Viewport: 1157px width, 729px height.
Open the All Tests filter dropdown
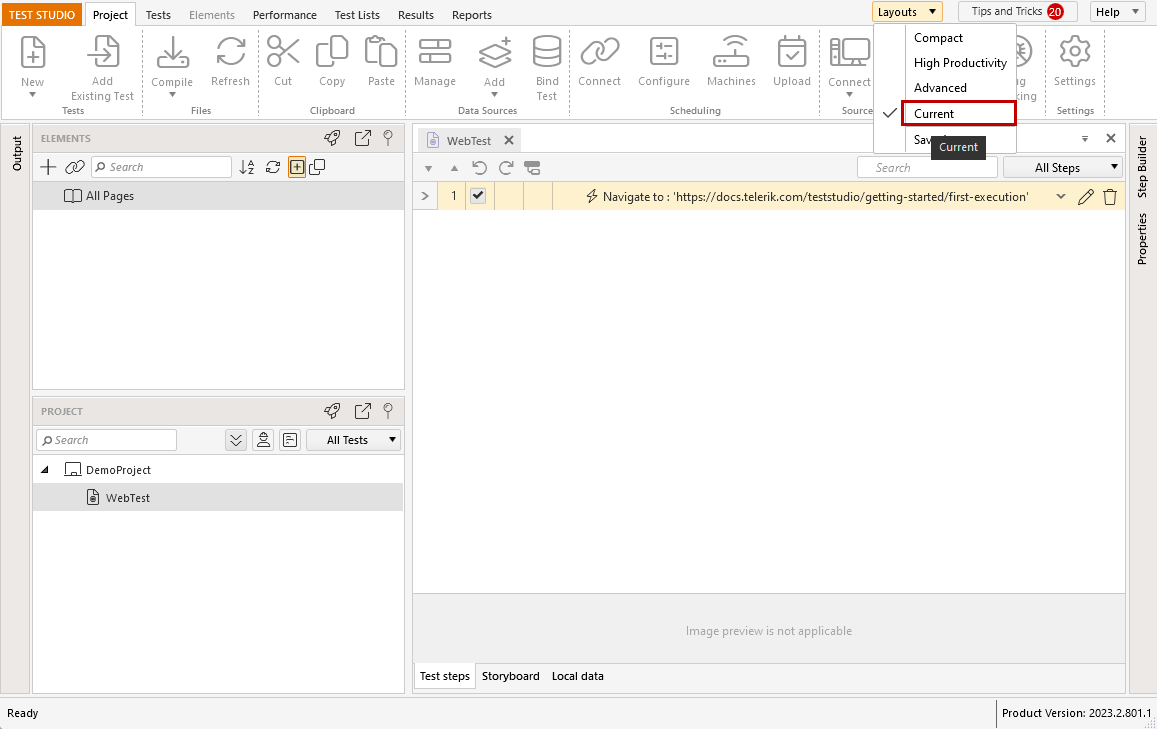point(353,440)
